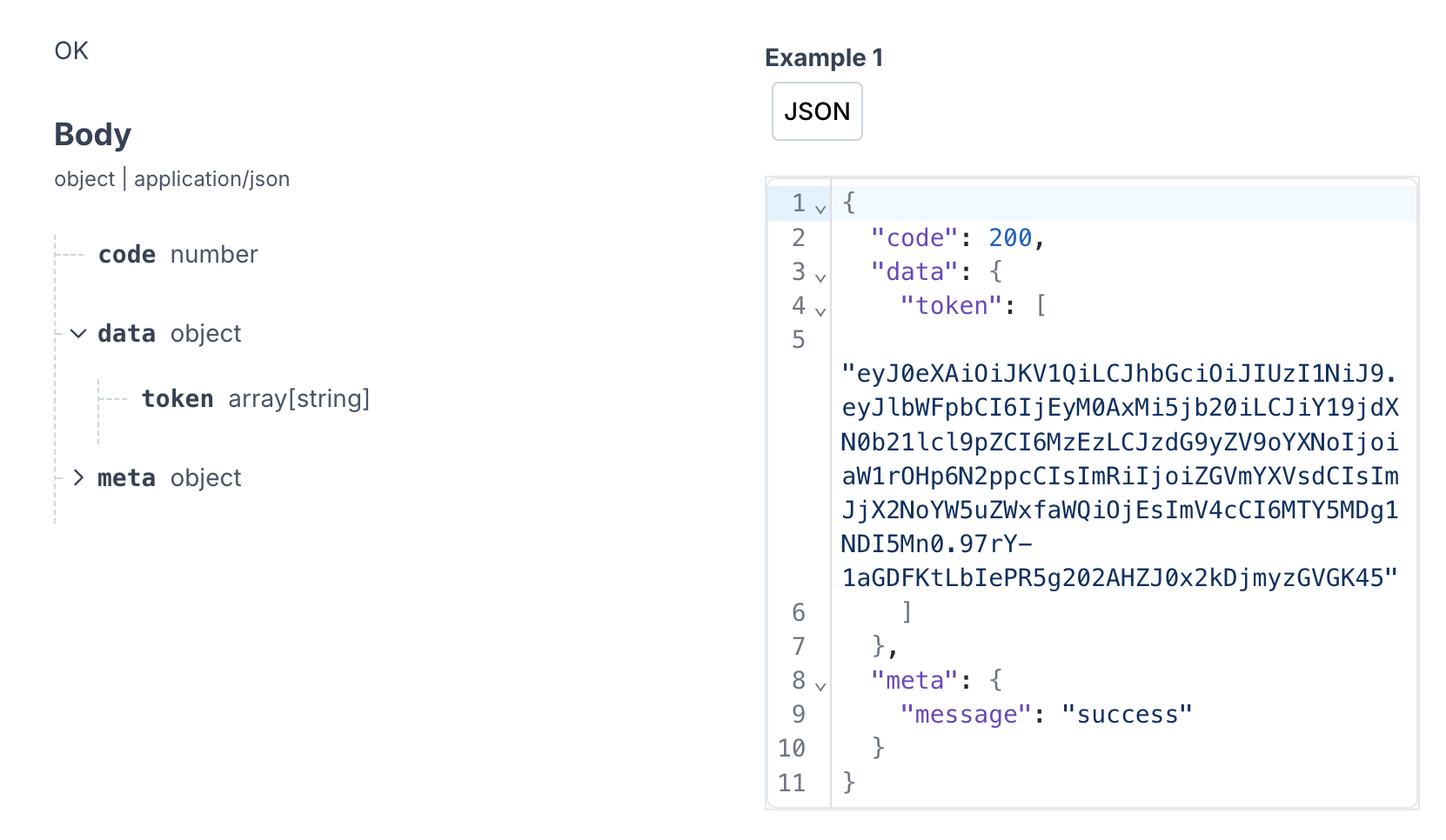Viewport: 1446px width, 840px height.
Task: Click the code property in the schema tree
Action: click(127, 255)
